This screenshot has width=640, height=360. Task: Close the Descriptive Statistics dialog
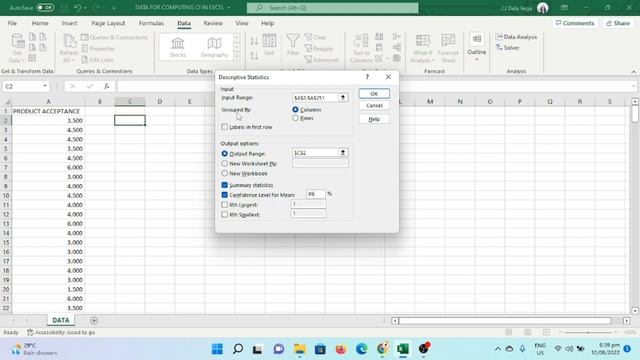(388, 77)
